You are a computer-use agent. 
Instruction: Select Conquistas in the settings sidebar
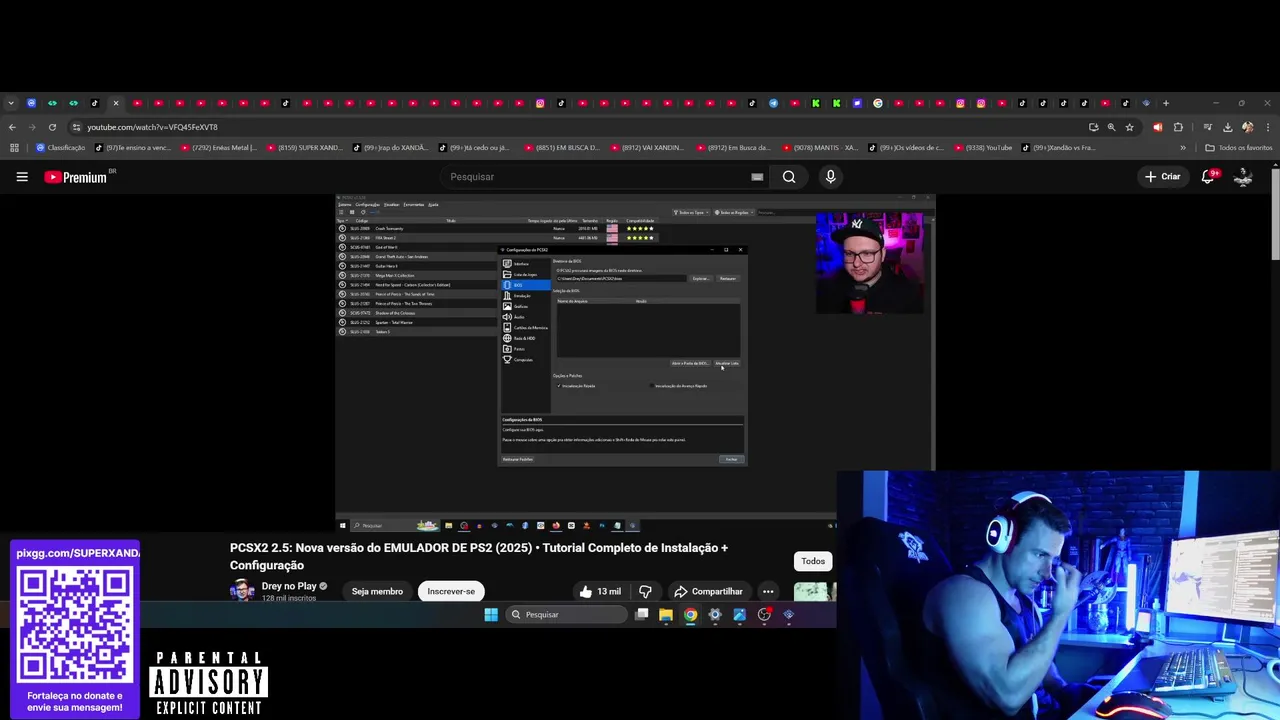[525, 359]
